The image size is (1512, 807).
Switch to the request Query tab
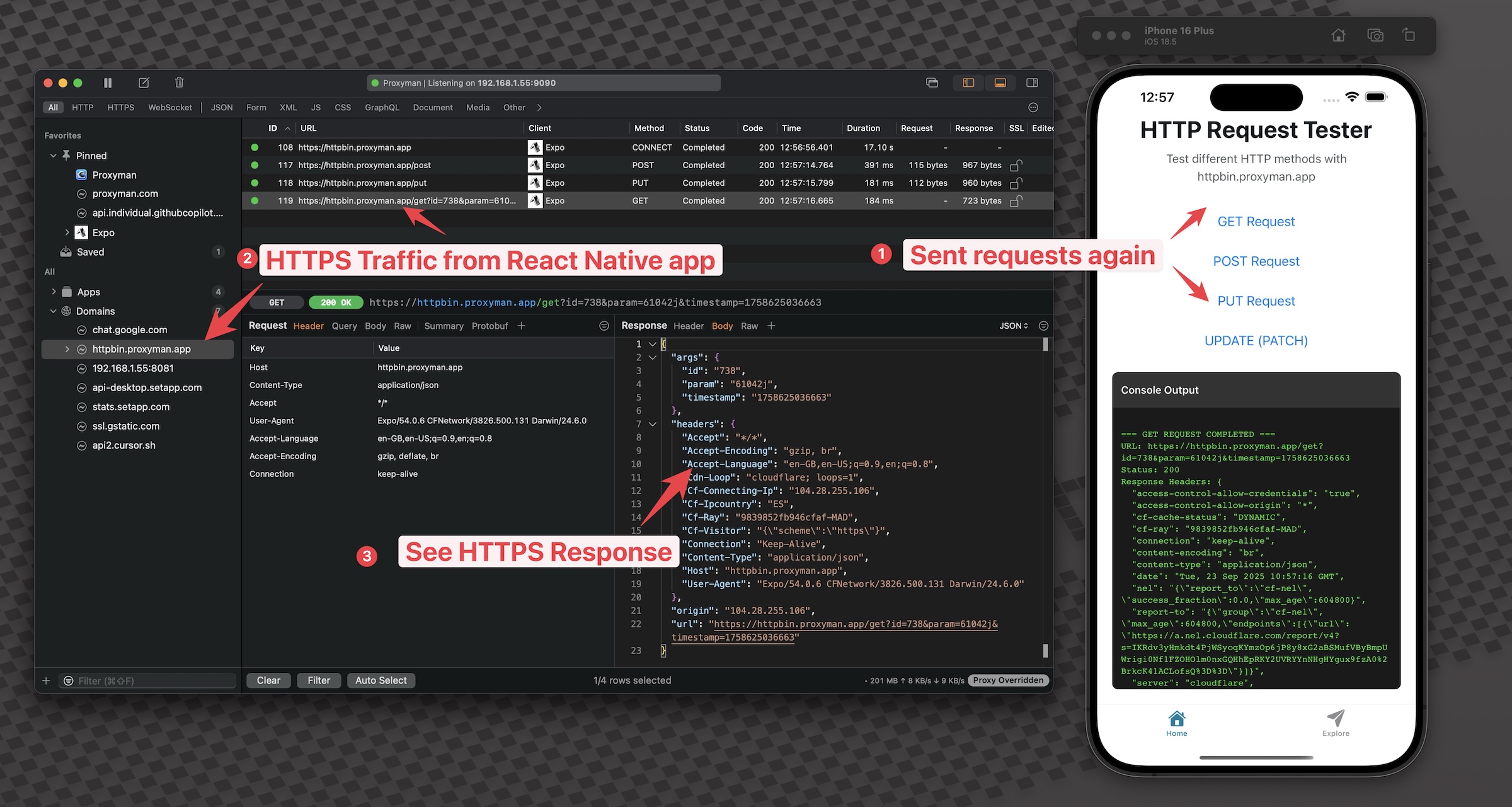[x=344, y=326]
